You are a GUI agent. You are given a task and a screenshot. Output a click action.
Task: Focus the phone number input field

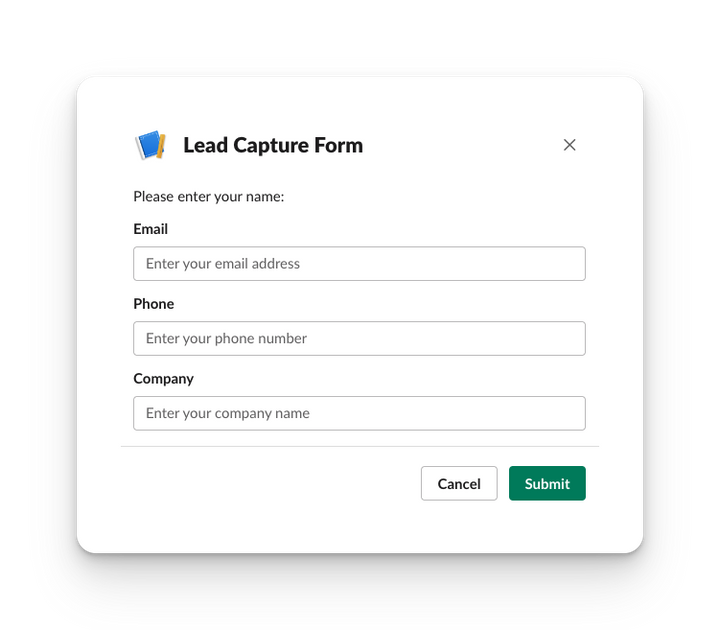click(x=359, y=339)
